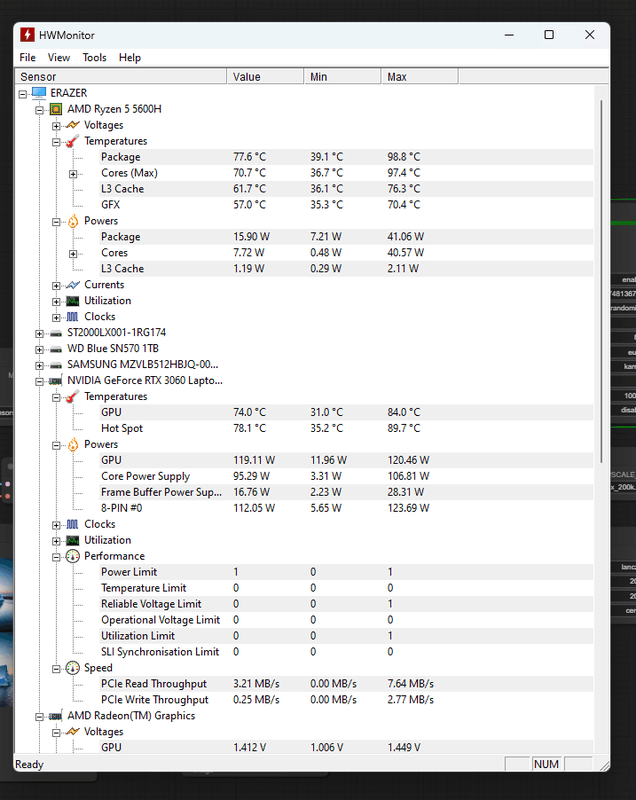The image size is (636, 800).
Task: Collapse the CPU Powers node
Action: tap(56, 222)
